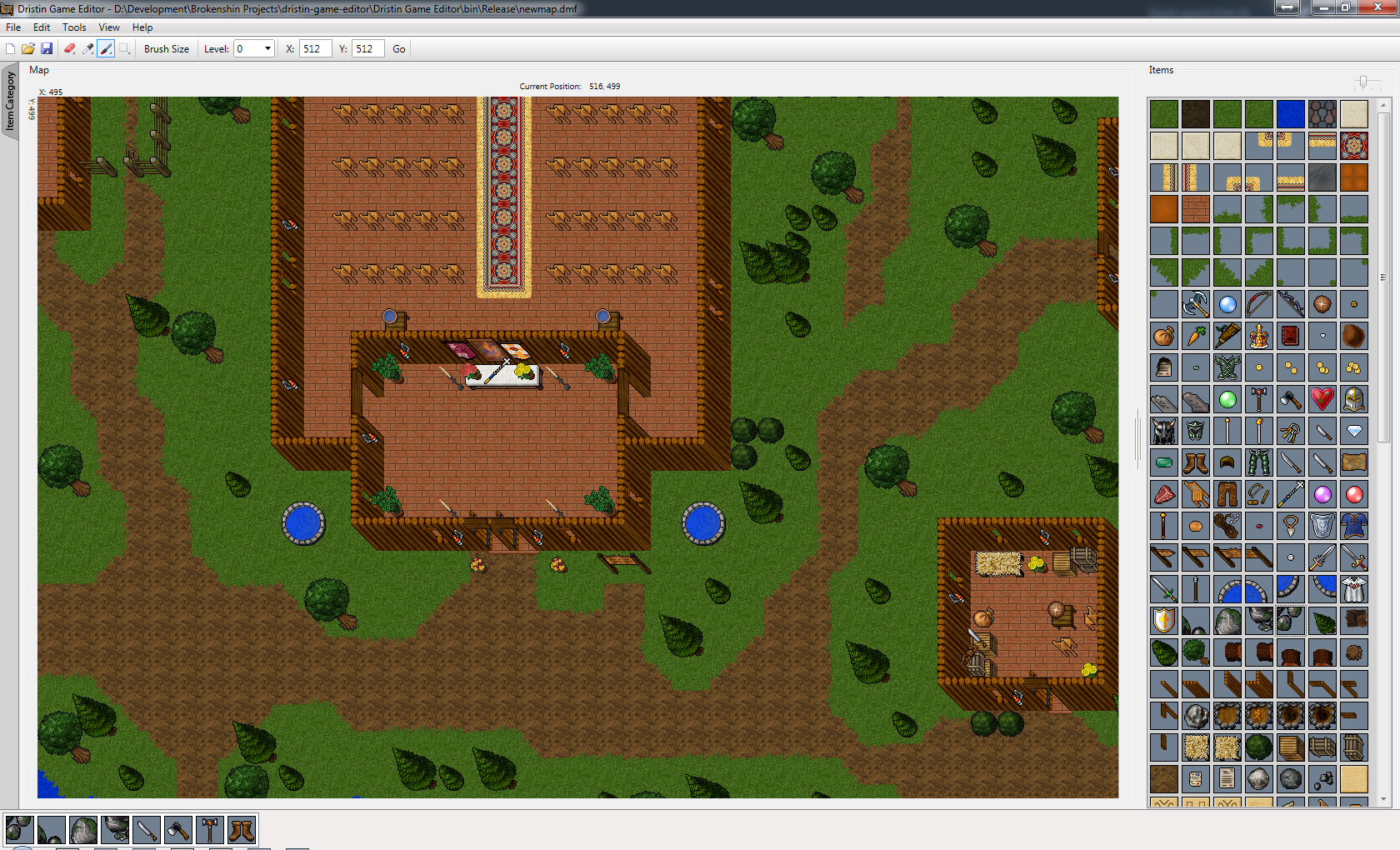Select the golden crown item
The width and height of the screenshot is (1400, 850).
(1258, 337)
